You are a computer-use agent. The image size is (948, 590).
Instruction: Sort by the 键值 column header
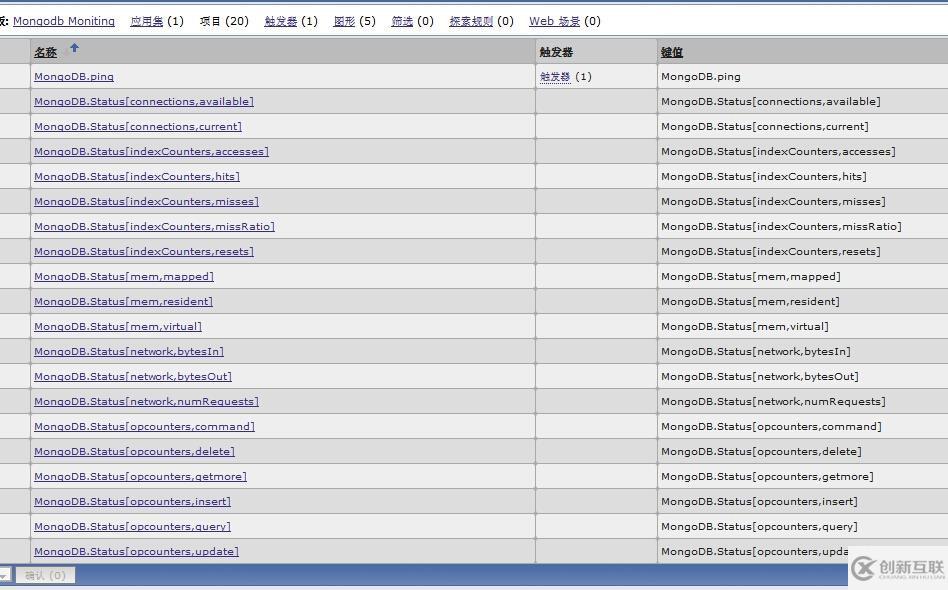672,53
